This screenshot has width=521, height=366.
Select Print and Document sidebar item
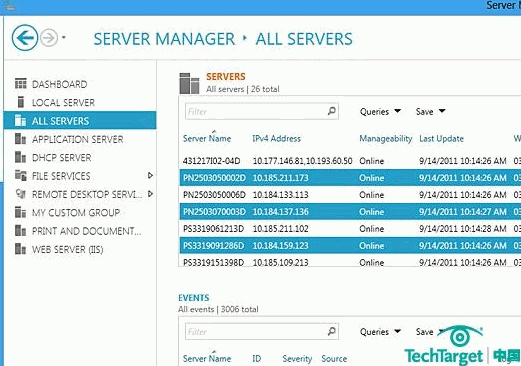86,231
